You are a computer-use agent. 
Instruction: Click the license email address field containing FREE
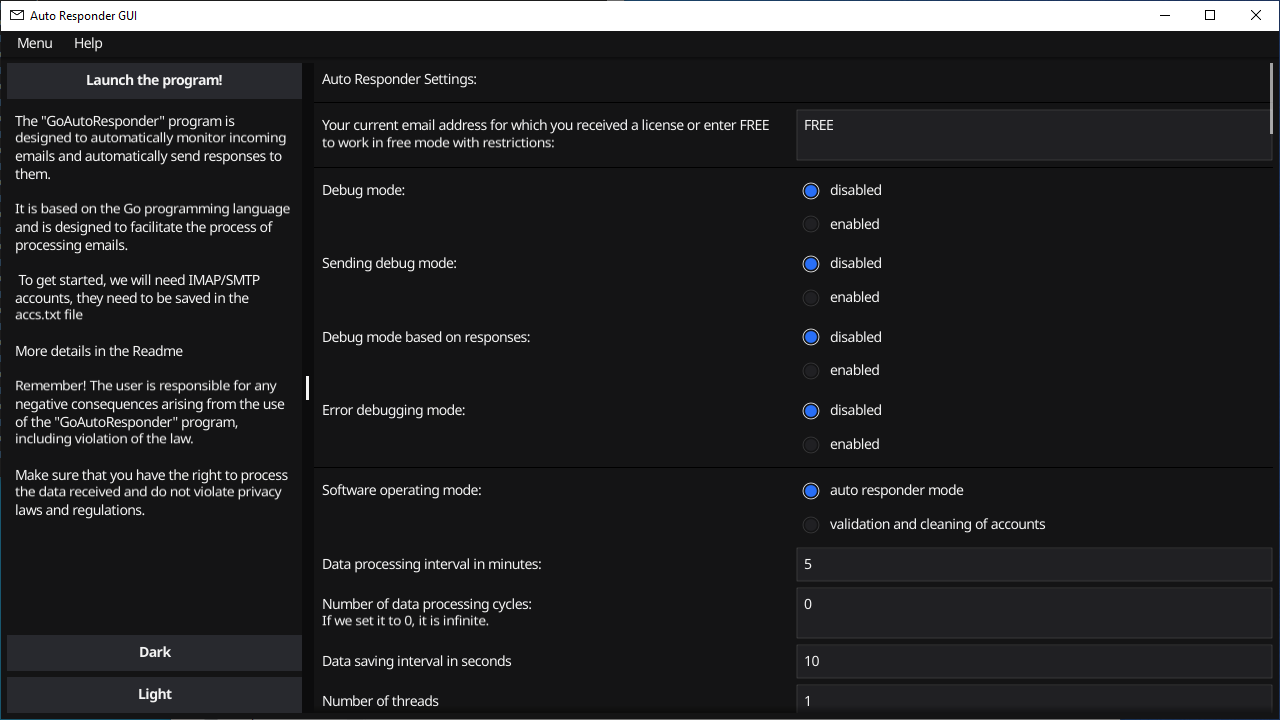coord(1034,135)
